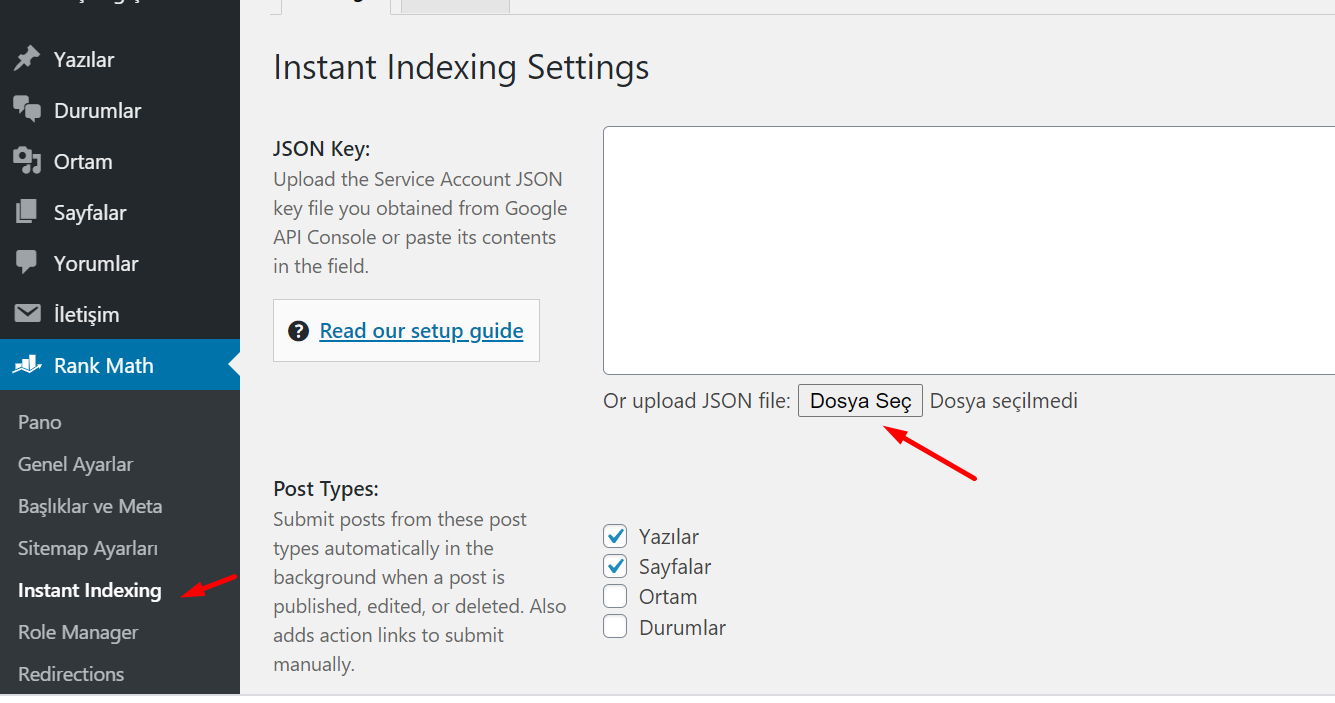
Task: Uncheck the Sayfalar post type checkbox
Action: point(615,566)
